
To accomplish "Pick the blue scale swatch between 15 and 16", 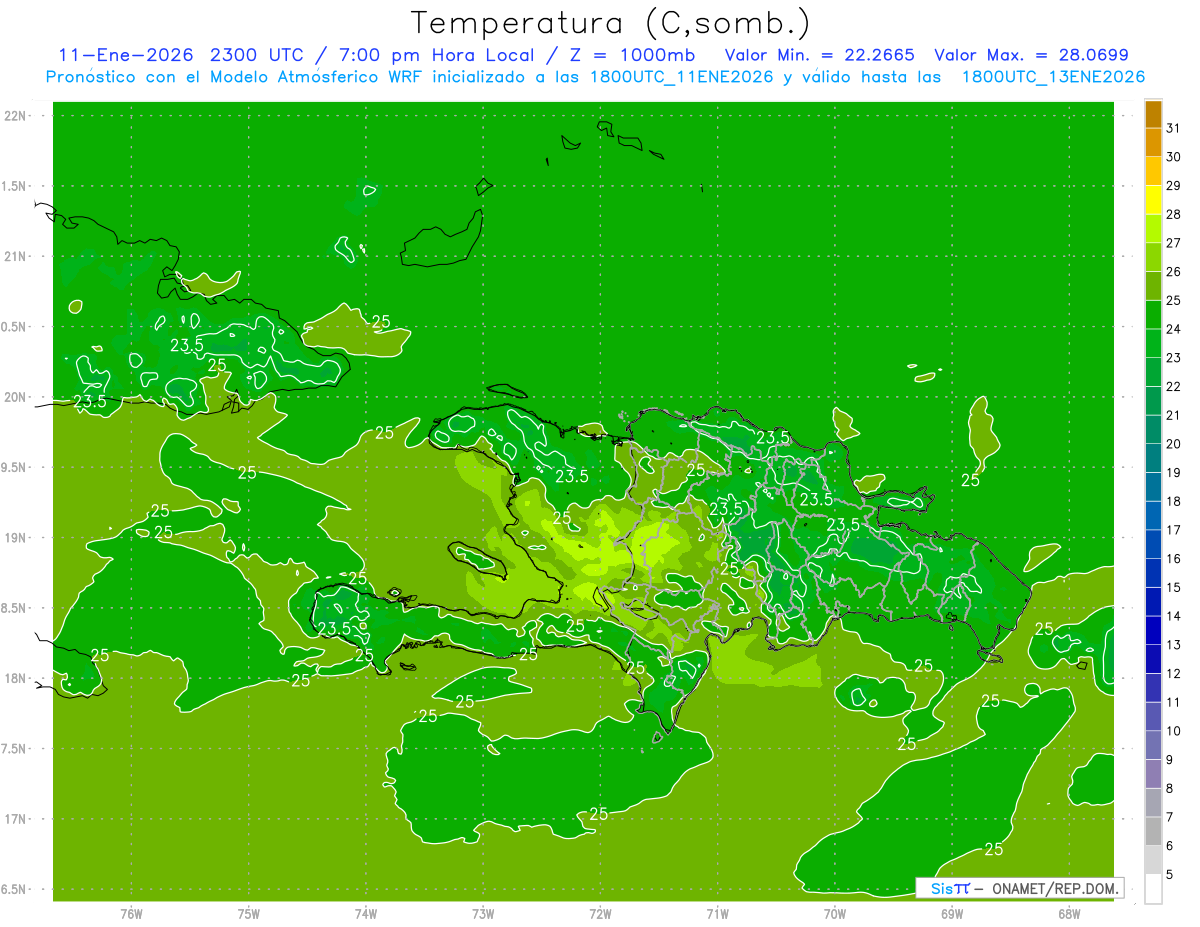I will (1153, 574).
